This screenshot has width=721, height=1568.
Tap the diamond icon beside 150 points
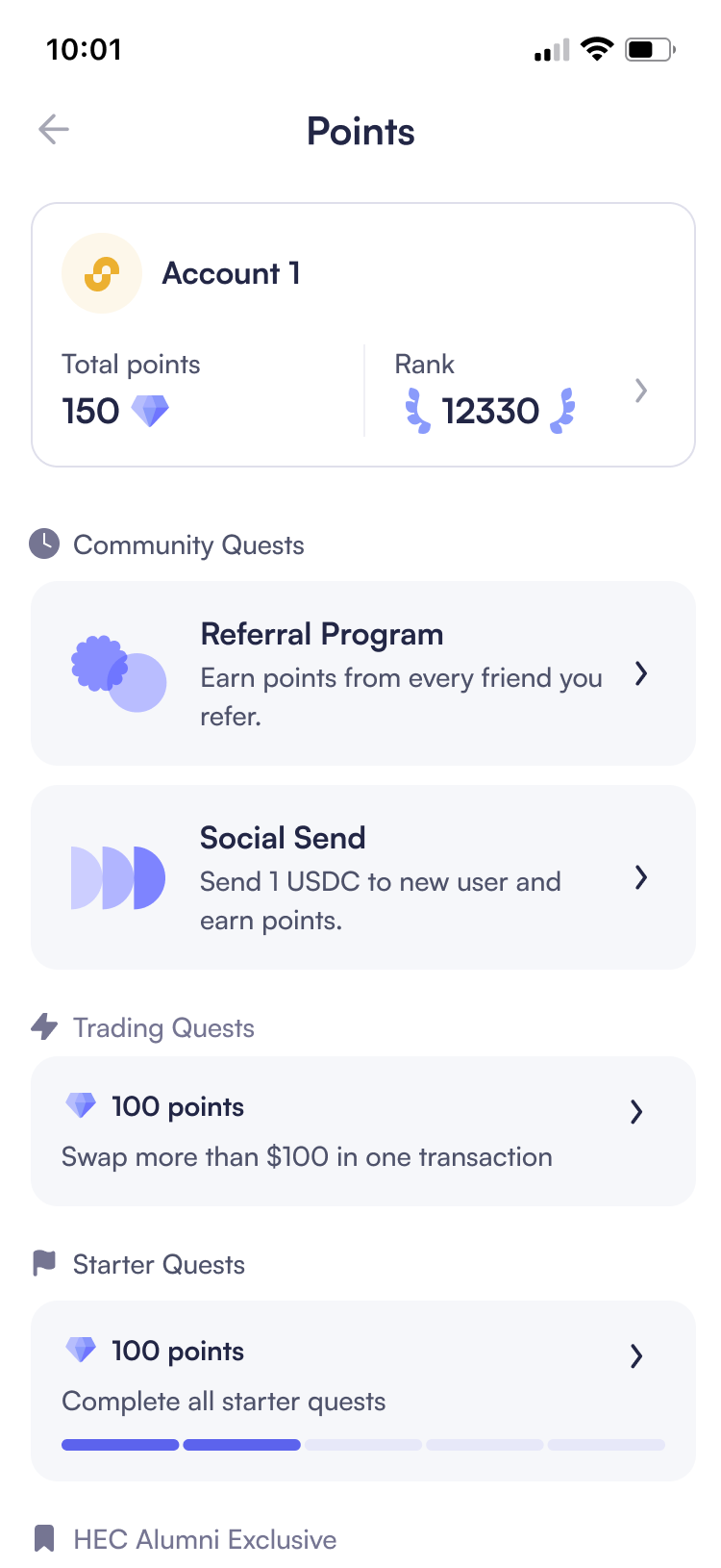150,411
